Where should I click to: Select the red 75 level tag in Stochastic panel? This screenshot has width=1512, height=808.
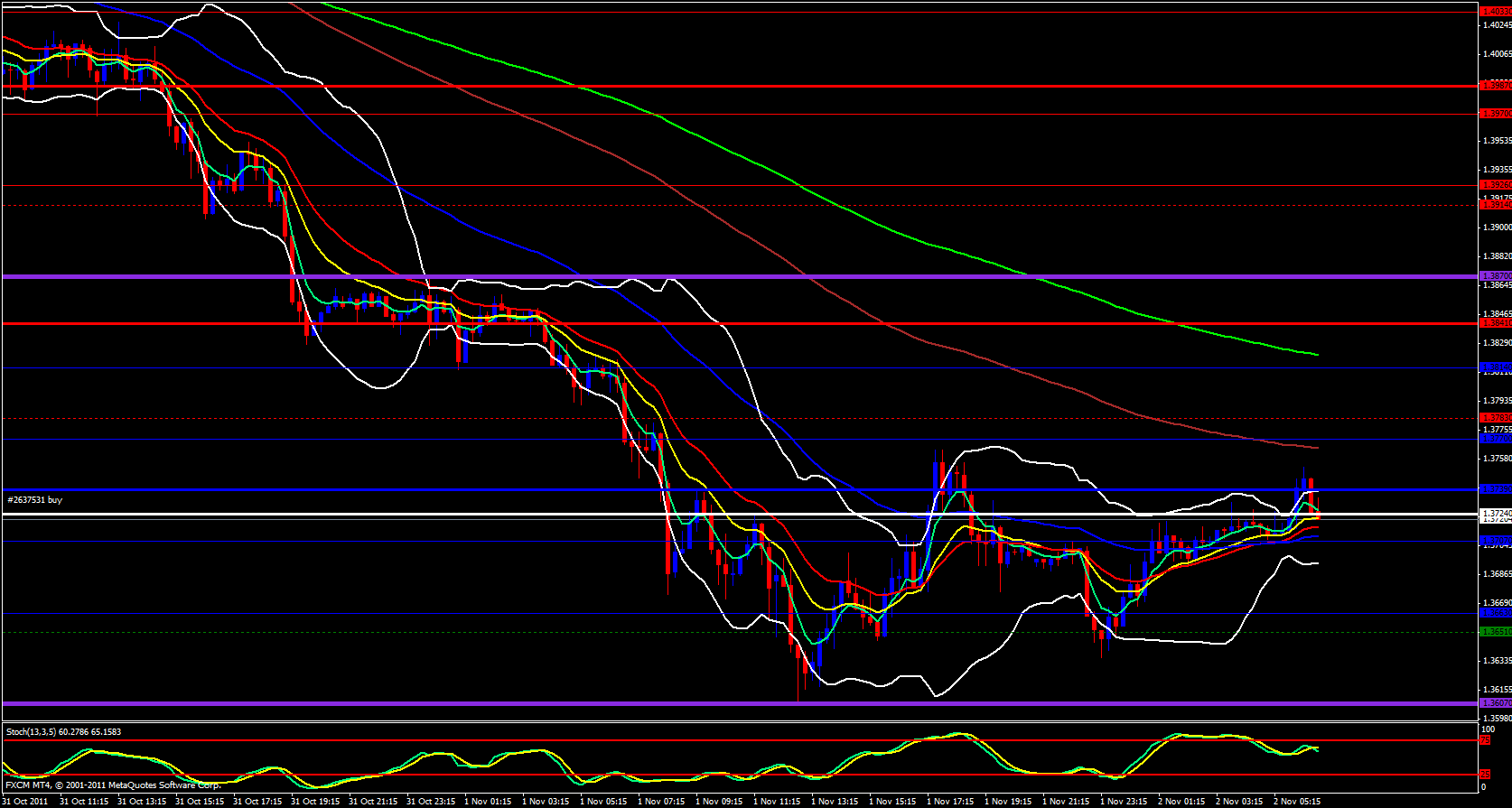[x=1485, y=740]
